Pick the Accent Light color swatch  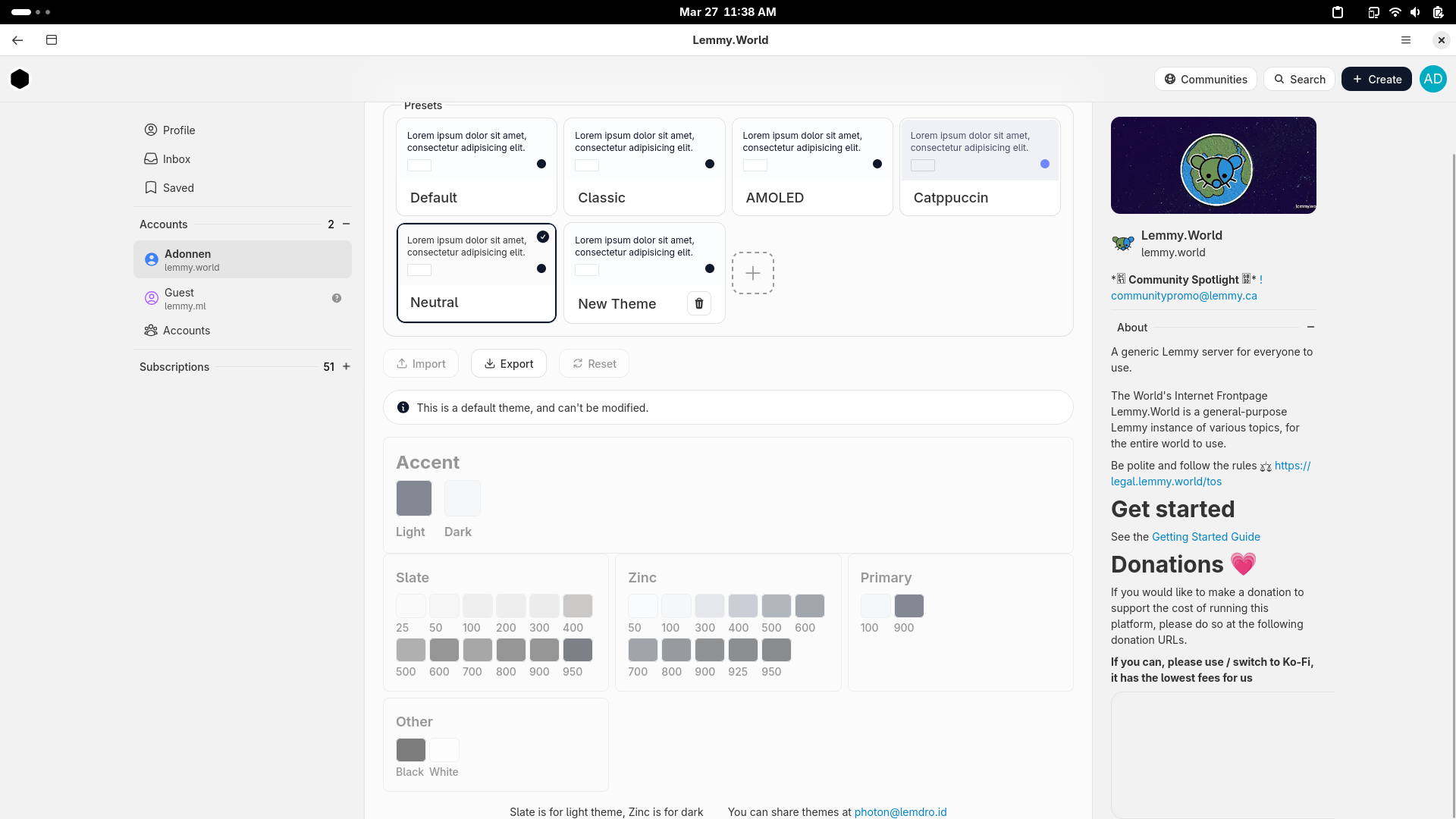tap(414, 498)
